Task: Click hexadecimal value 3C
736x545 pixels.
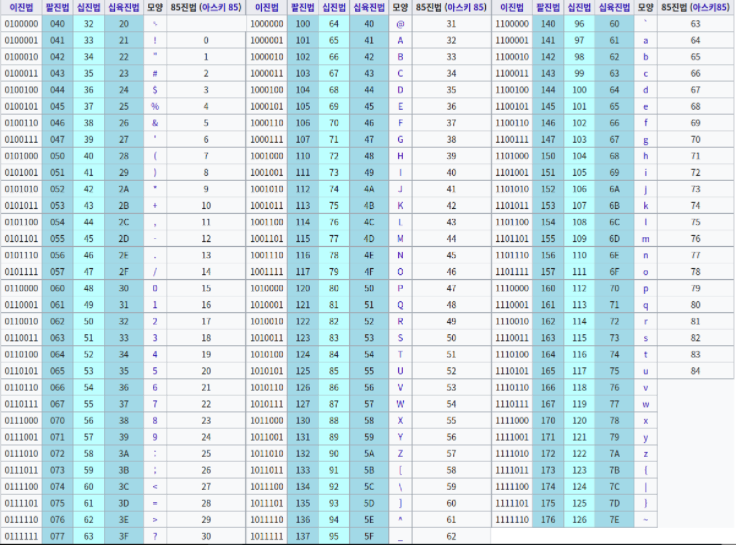Action: pyautogui.click(x=123, y=487)
